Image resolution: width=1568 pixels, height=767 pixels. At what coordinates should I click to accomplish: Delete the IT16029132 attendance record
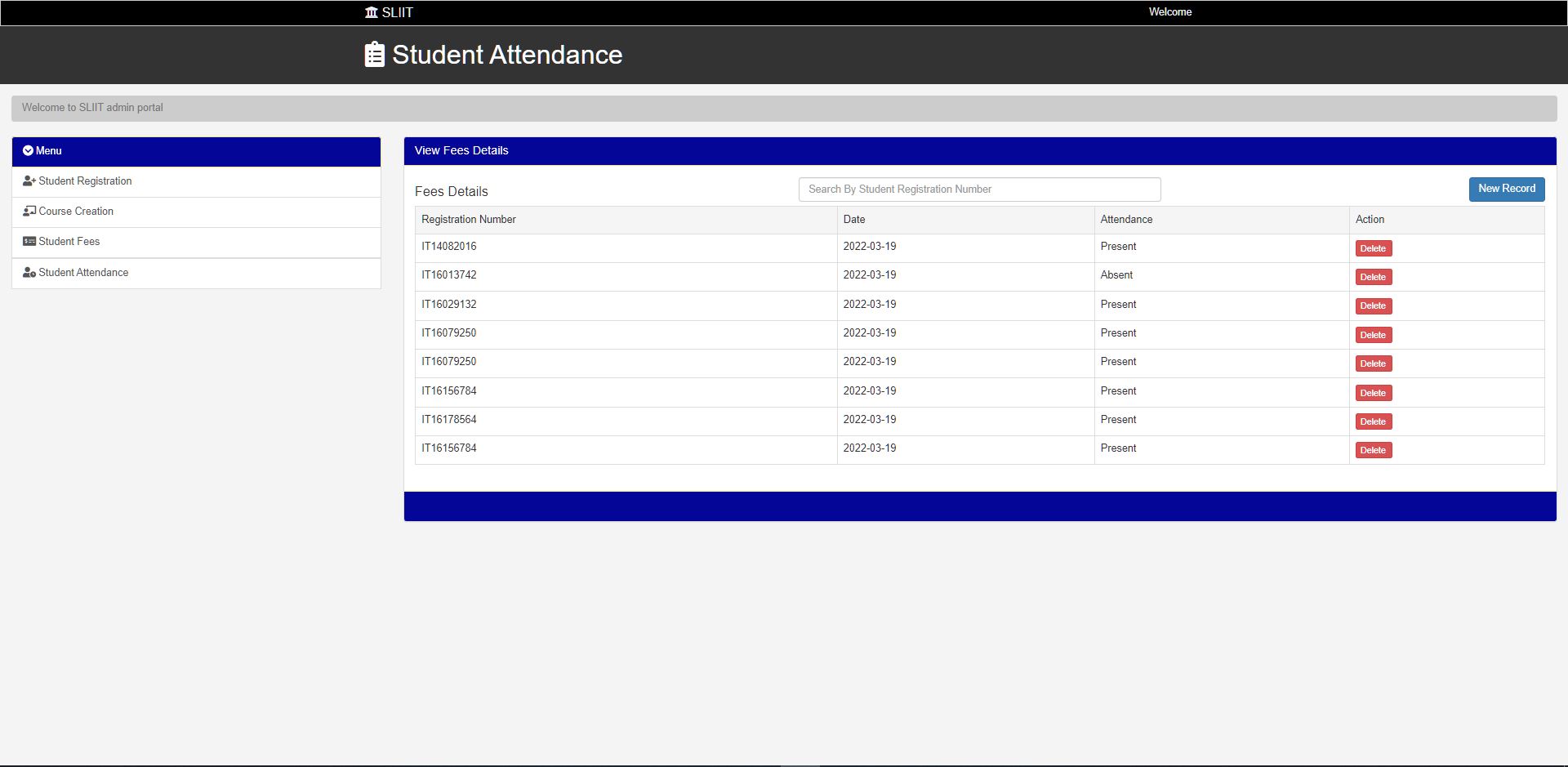point(1373,305)
